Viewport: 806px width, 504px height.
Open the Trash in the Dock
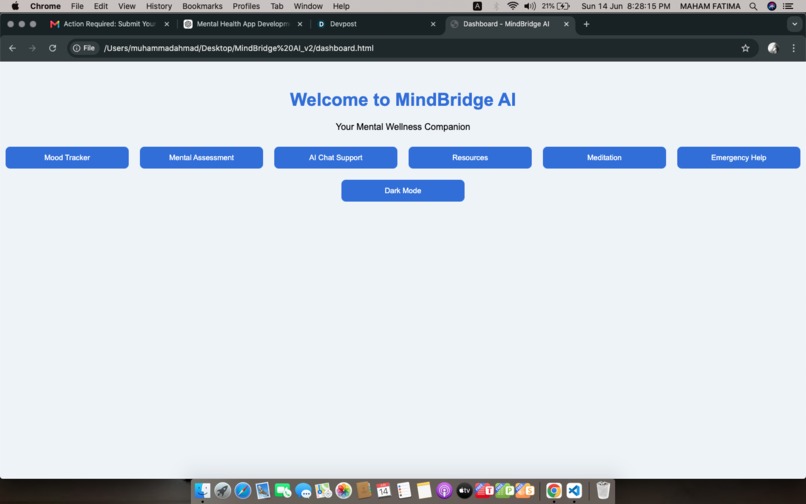603,490
